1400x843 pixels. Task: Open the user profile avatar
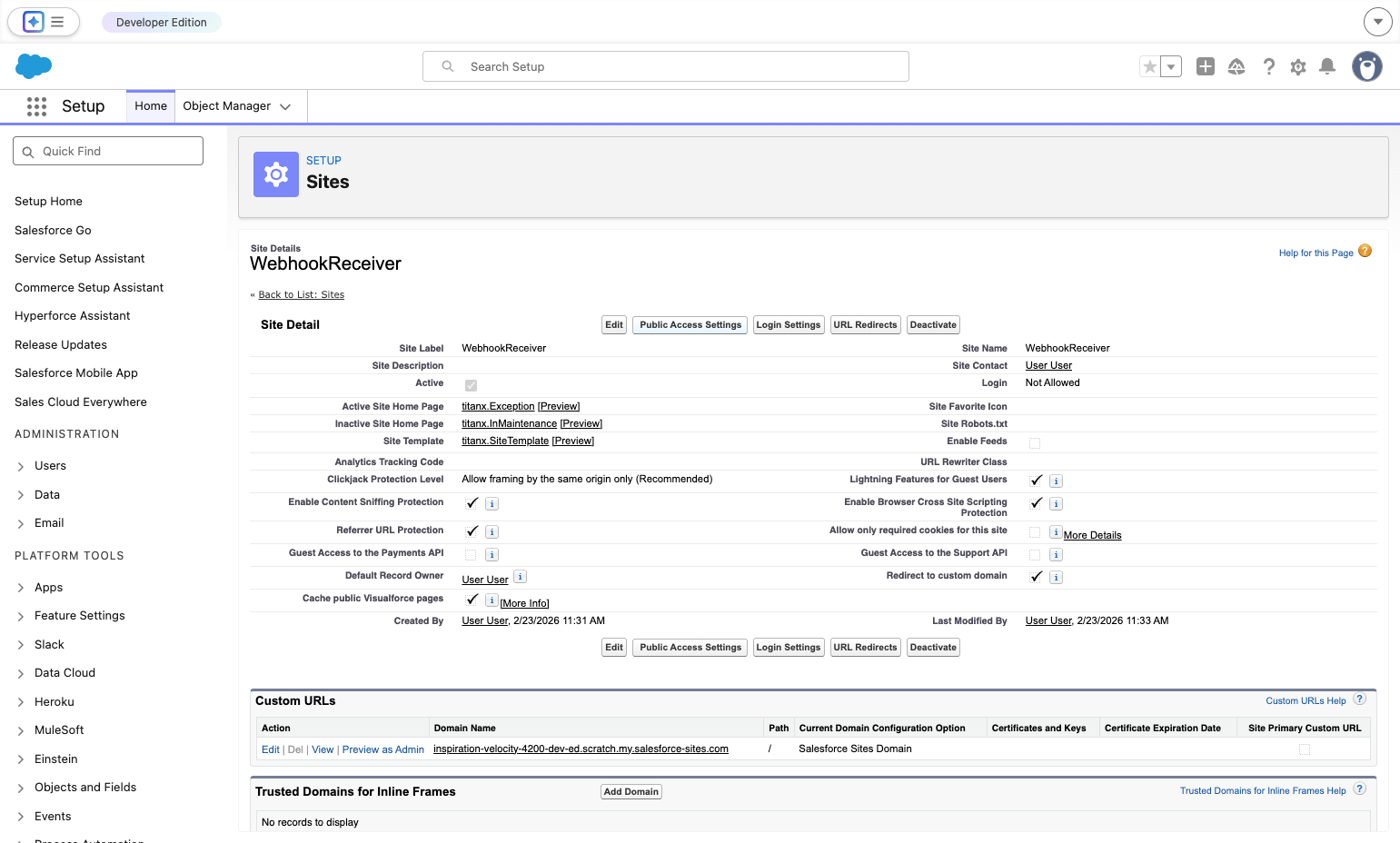(1367, 66)
